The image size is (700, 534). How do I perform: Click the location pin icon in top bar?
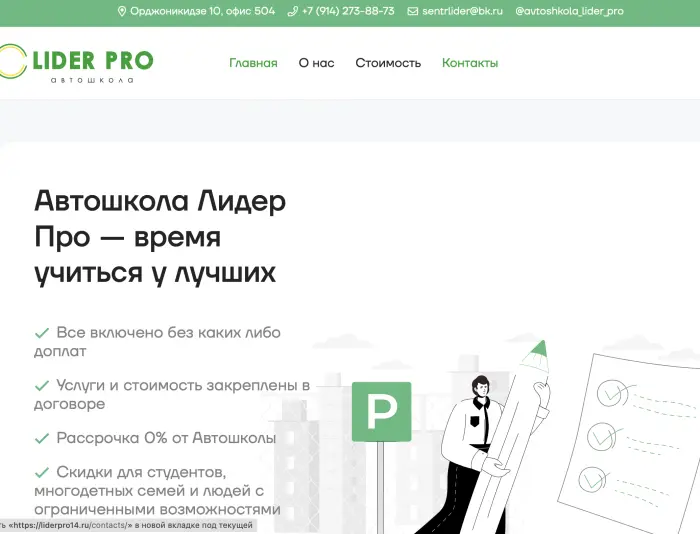(x=122, y=12)
